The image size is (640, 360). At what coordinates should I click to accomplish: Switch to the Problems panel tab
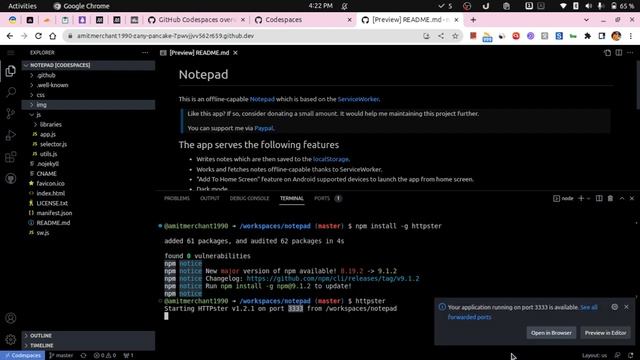[x=177, y=198]
